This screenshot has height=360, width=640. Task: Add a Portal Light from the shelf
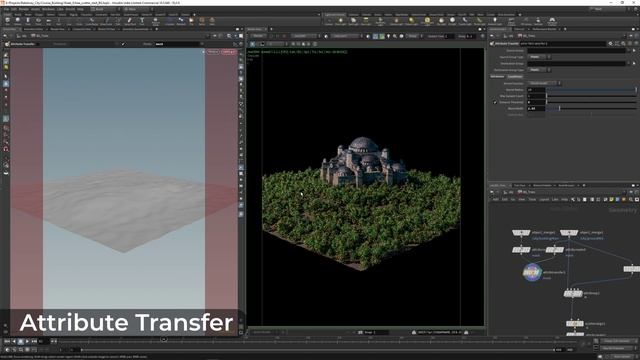pyautogui.click(x=479, y=20)
